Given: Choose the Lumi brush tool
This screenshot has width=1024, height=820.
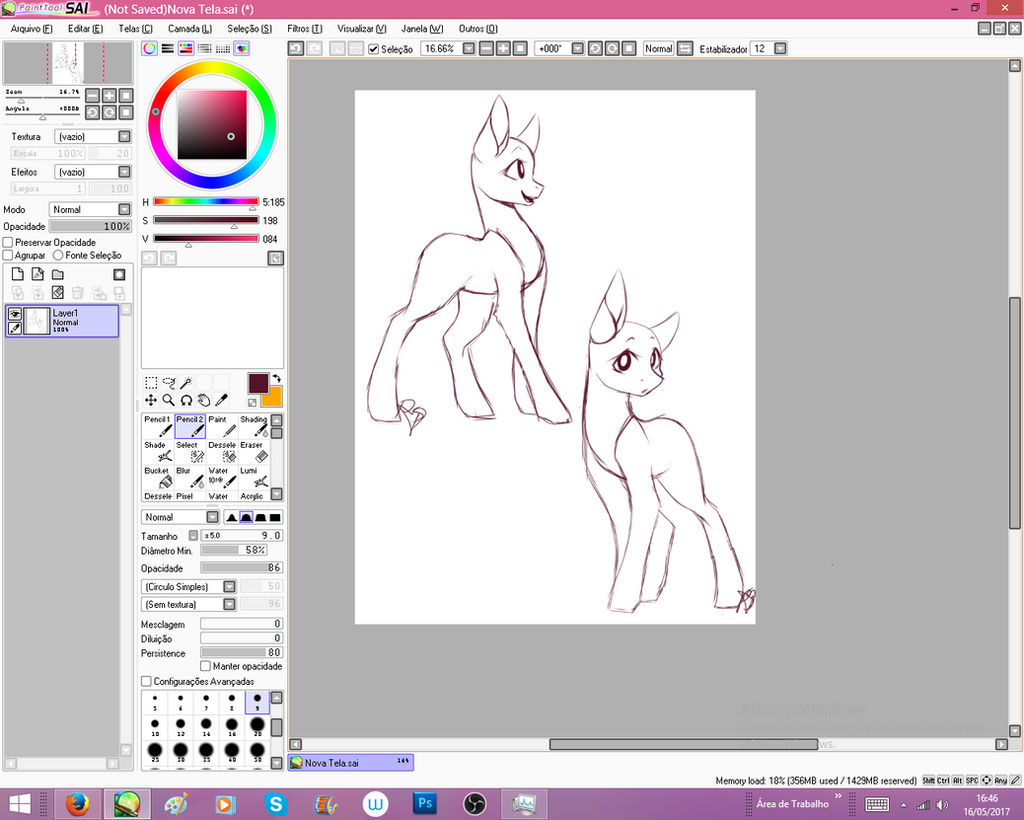Looking at the screenshot, I should click(254, 477).
